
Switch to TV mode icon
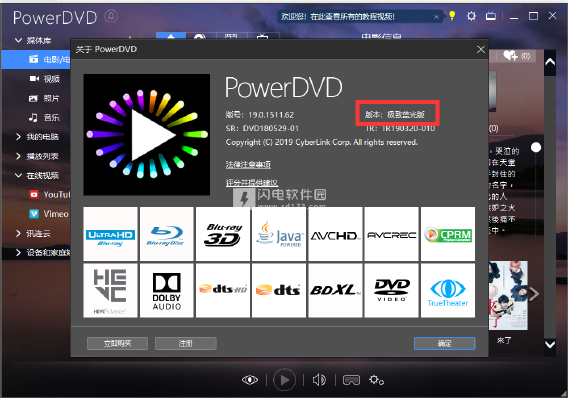point(491,16)
